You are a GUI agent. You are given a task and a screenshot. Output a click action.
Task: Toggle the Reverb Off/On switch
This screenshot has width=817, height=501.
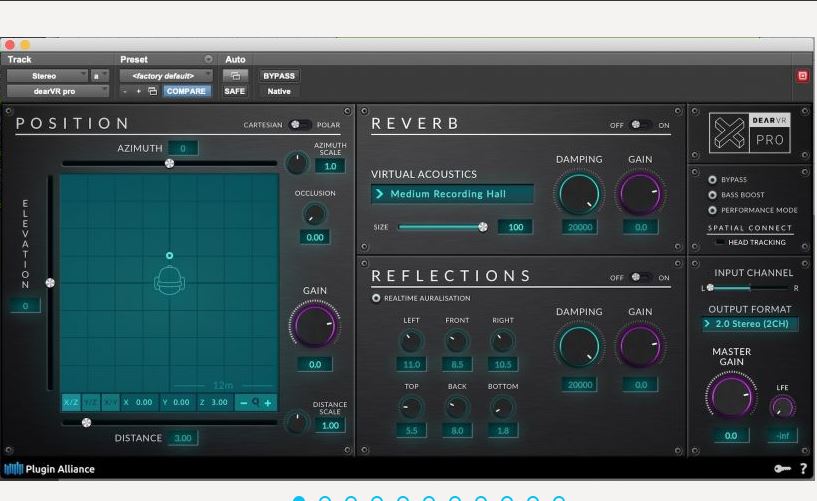coord(640,124)
